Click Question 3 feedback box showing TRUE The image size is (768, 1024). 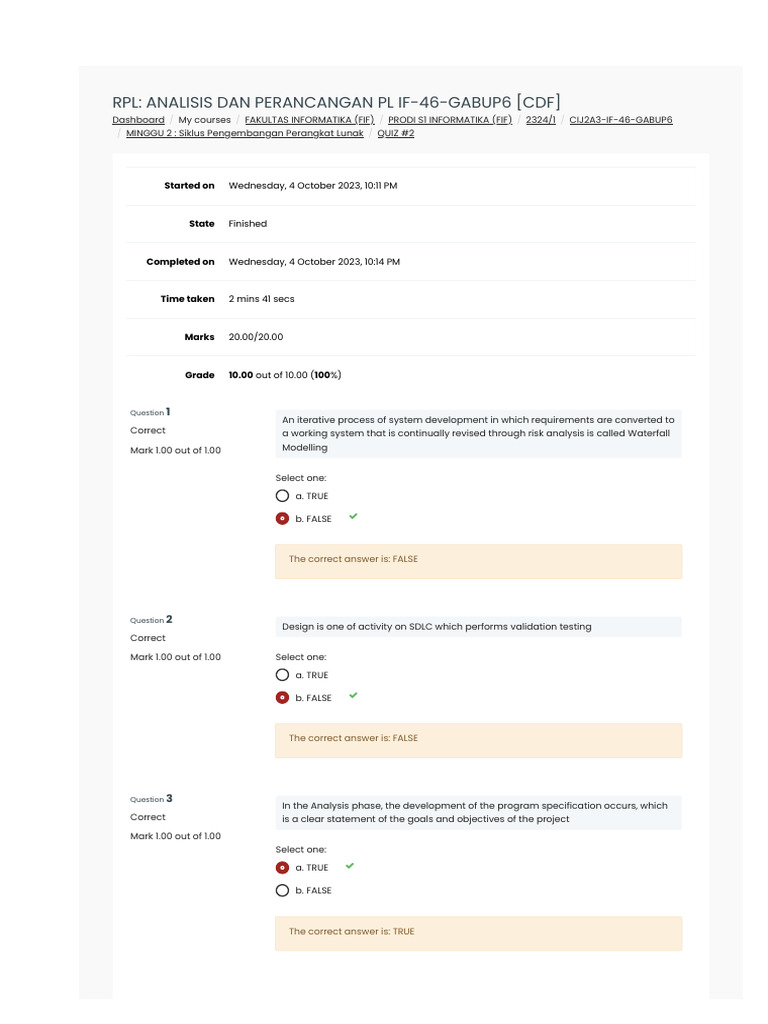478,932
